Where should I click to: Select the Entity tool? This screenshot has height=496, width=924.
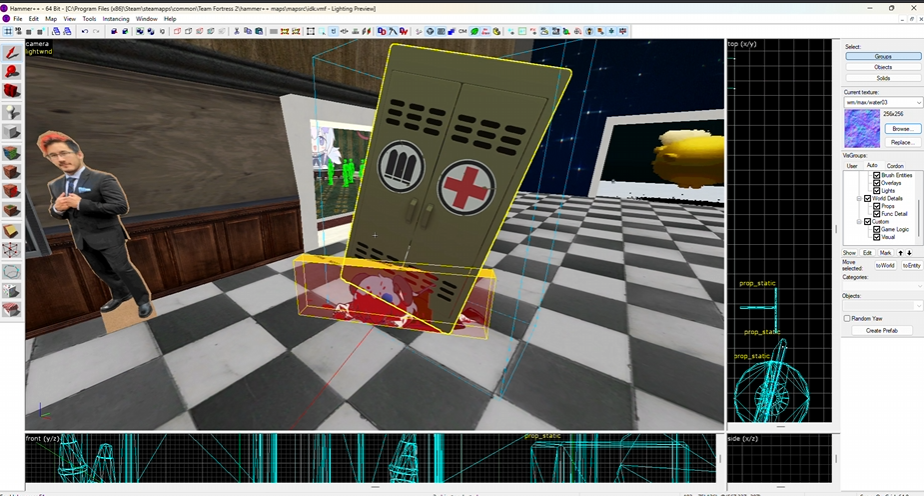[x=12, y=112]
